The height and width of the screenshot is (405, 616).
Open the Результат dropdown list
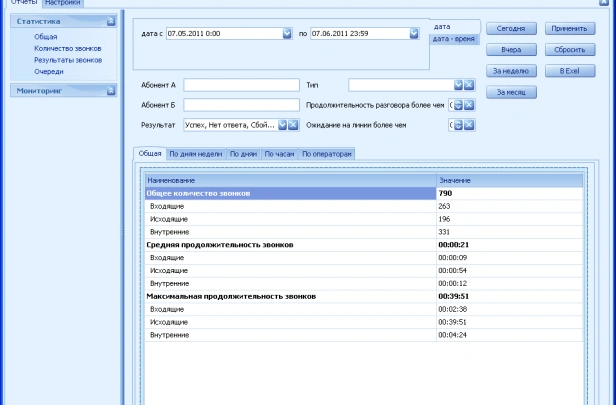click(283, 125)
